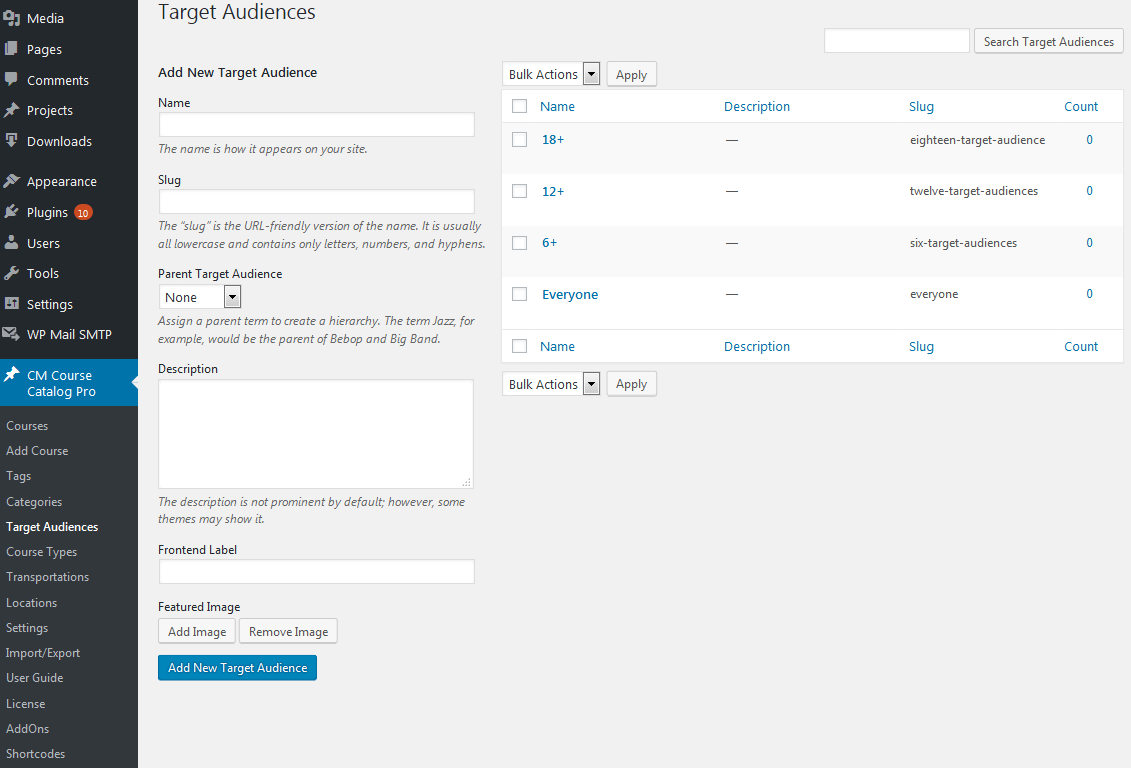
Task: Click into the Frontend Label field
Action: 316,571
